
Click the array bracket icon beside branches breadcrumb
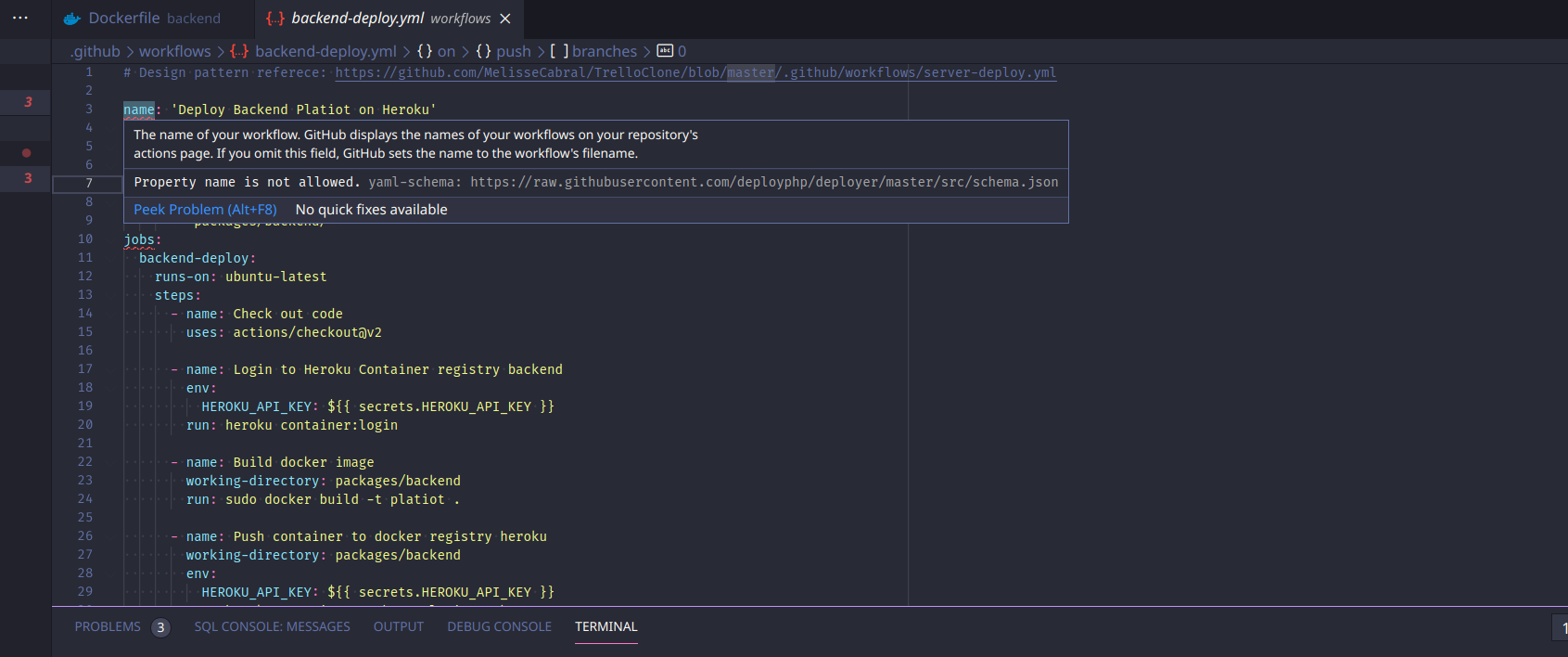[559, 51]
